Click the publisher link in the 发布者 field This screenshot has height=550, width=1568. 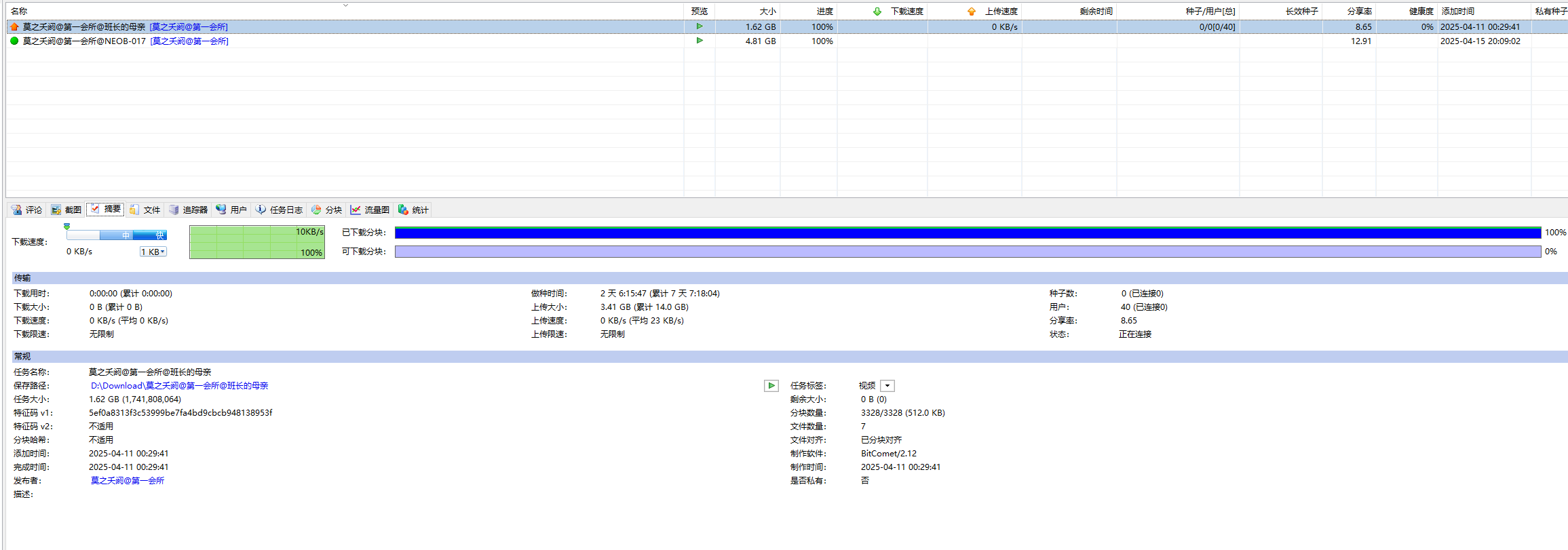tap(128, 481)
